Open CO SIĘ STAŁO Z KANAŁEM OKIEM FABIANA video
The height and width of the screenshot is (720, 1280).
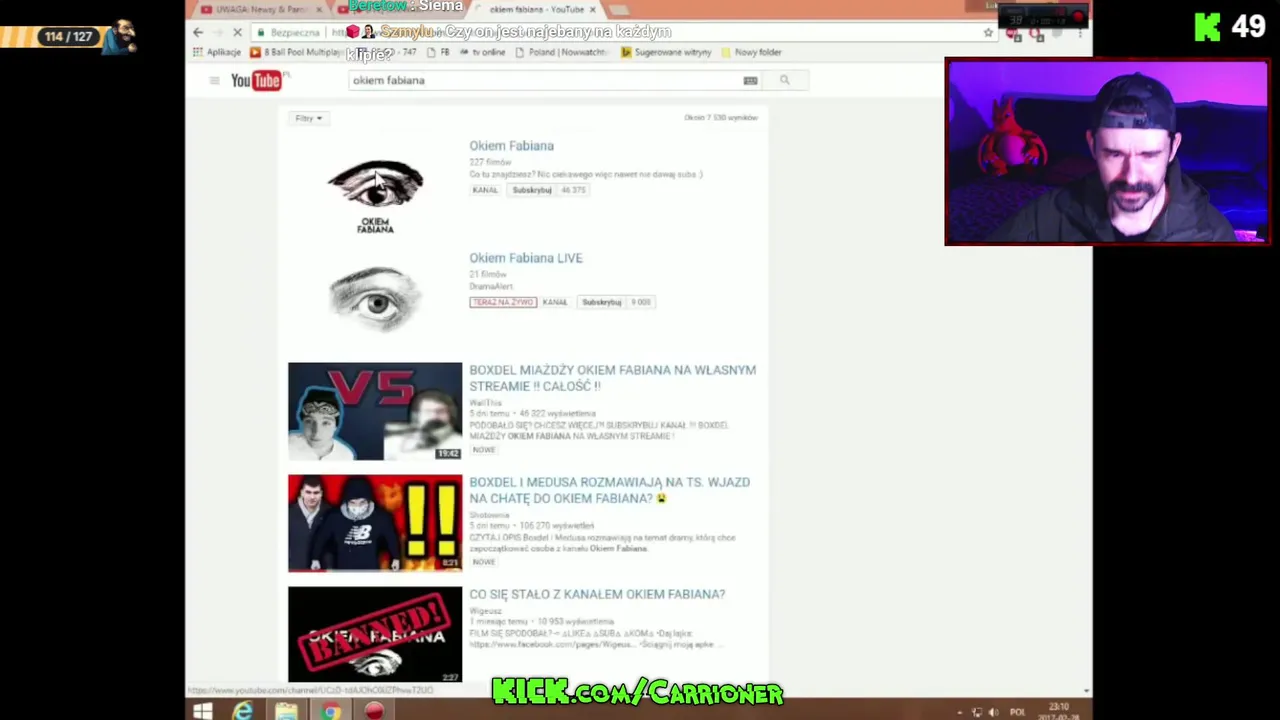point(597,594)
